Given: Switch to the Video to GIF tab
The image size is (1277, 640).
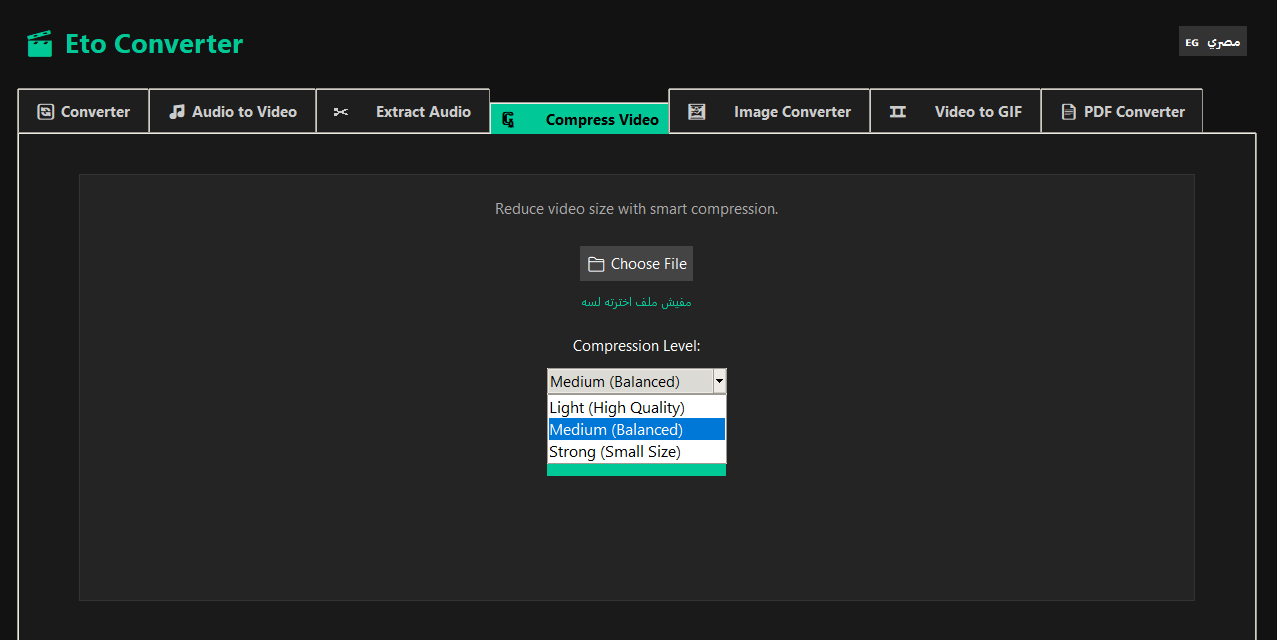Looking at the screenshot, I should point(956,111).
